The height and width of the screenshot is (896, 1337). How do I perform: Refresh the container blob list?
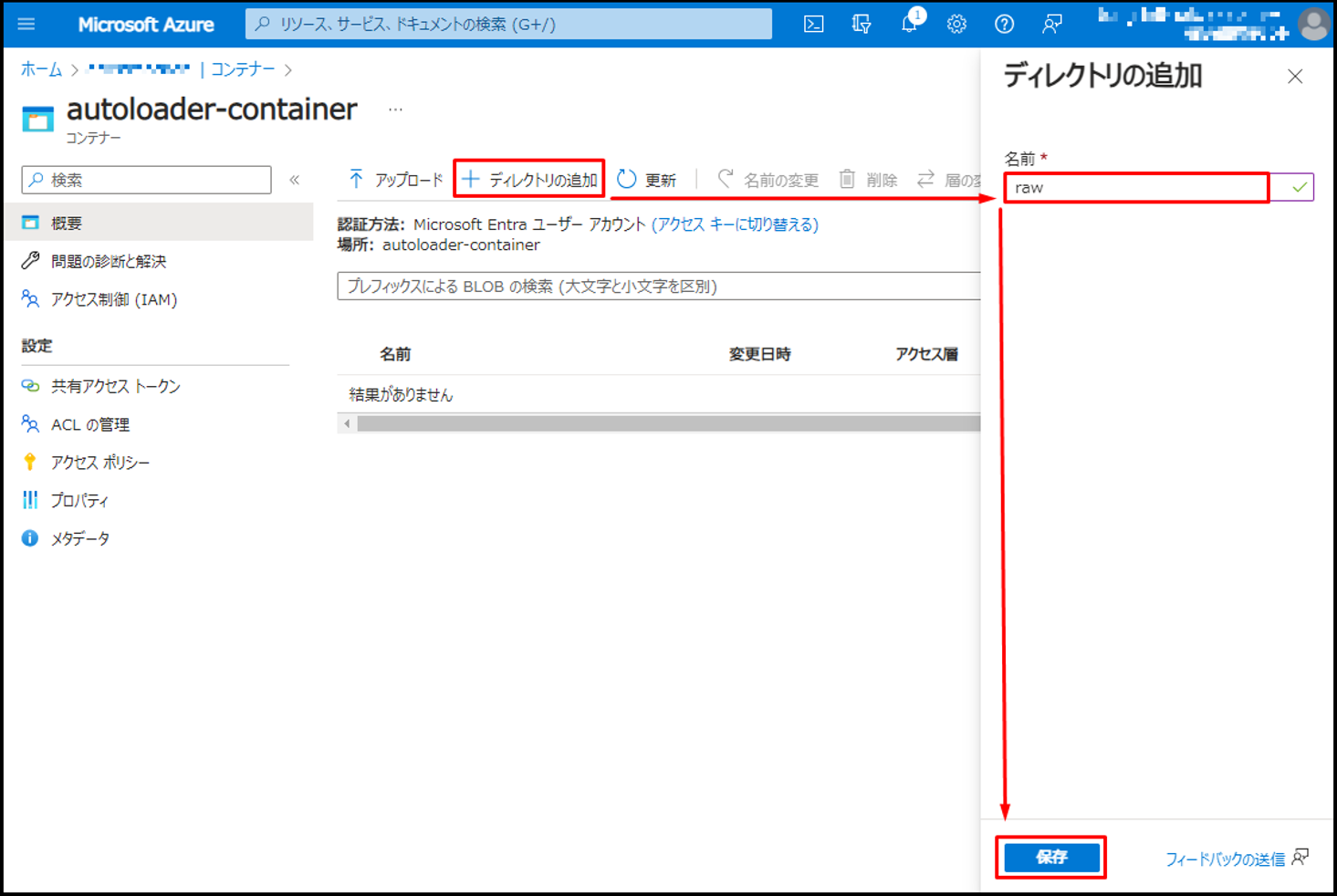click(647, 180)
